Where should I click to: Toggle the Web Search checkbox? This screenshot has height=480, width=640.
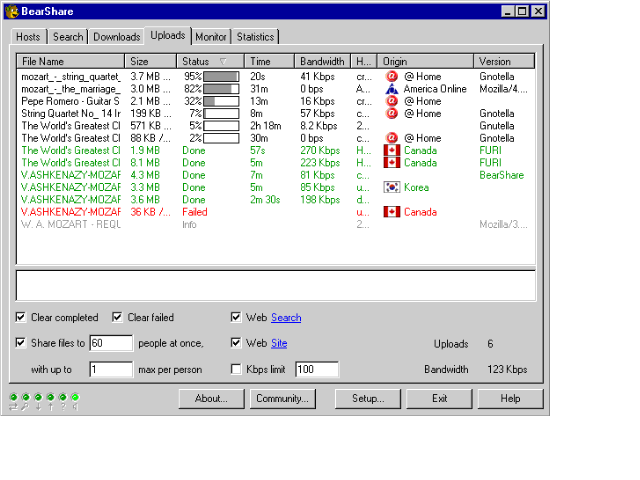[236, 317]
